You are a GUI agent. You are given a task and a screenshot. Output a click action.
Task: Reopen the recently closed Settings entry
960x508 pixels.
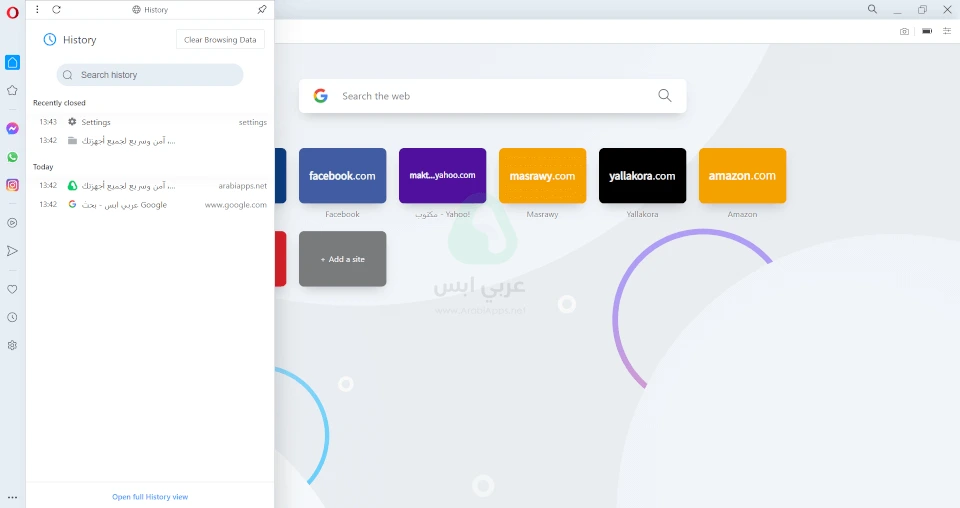(150, 122)
